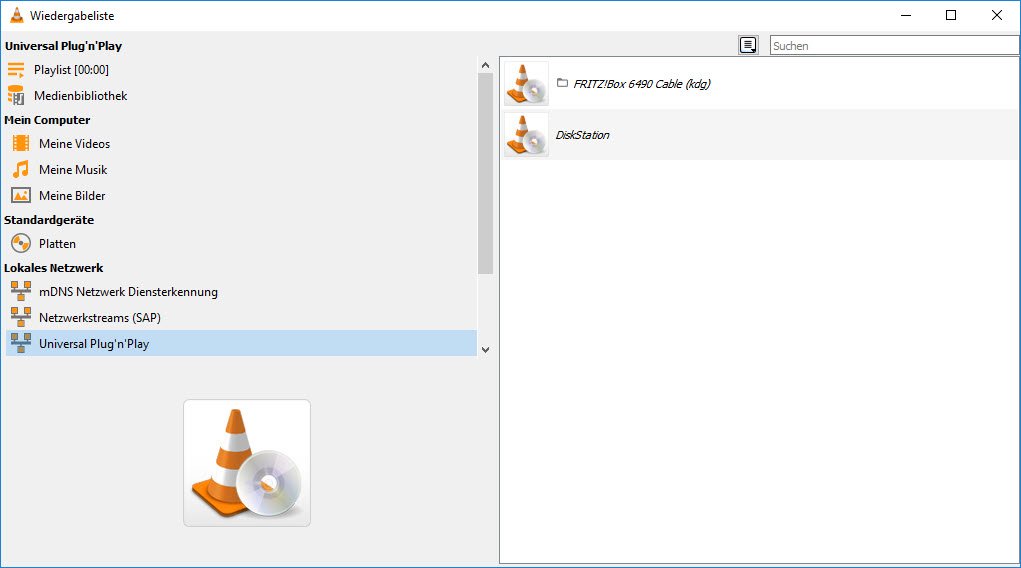Viewport: 1021px width, 568px height.
Task: Click the Standardgeräte section header
Action: point(49,220)
